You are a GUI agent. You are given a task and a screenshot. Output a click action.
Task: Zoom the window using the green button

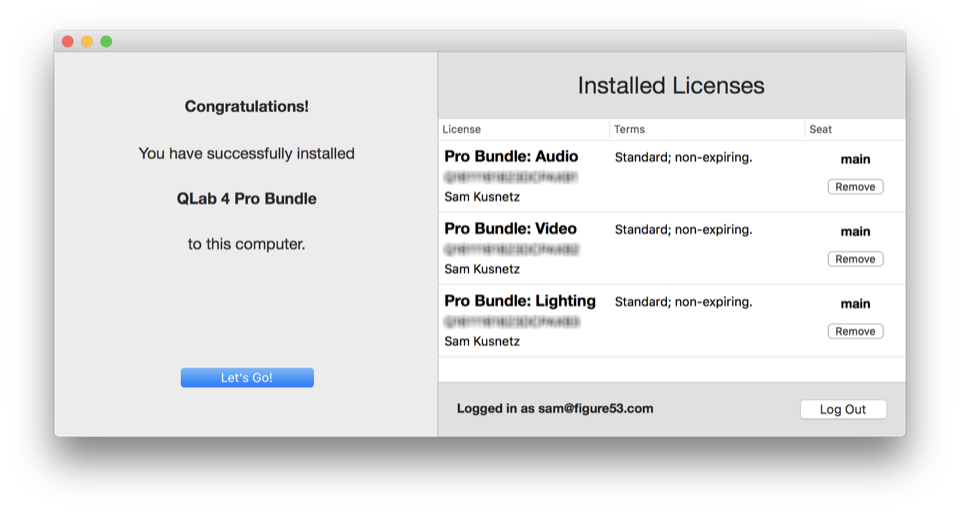point(106,41)
